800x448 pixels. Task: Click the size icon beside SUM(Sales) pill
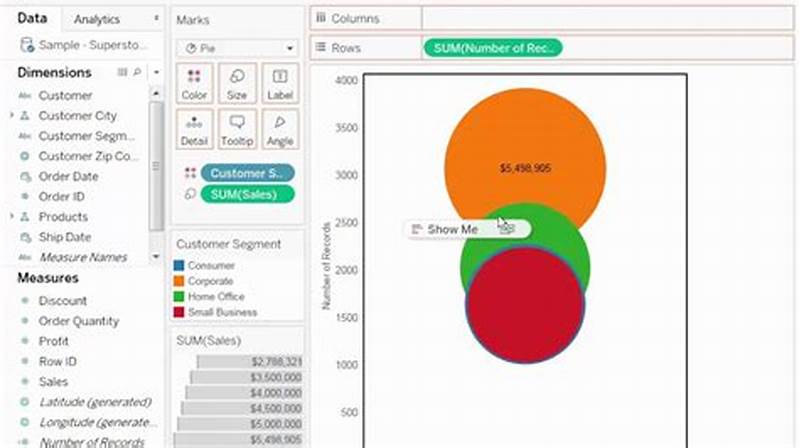(x=190, y=194)
